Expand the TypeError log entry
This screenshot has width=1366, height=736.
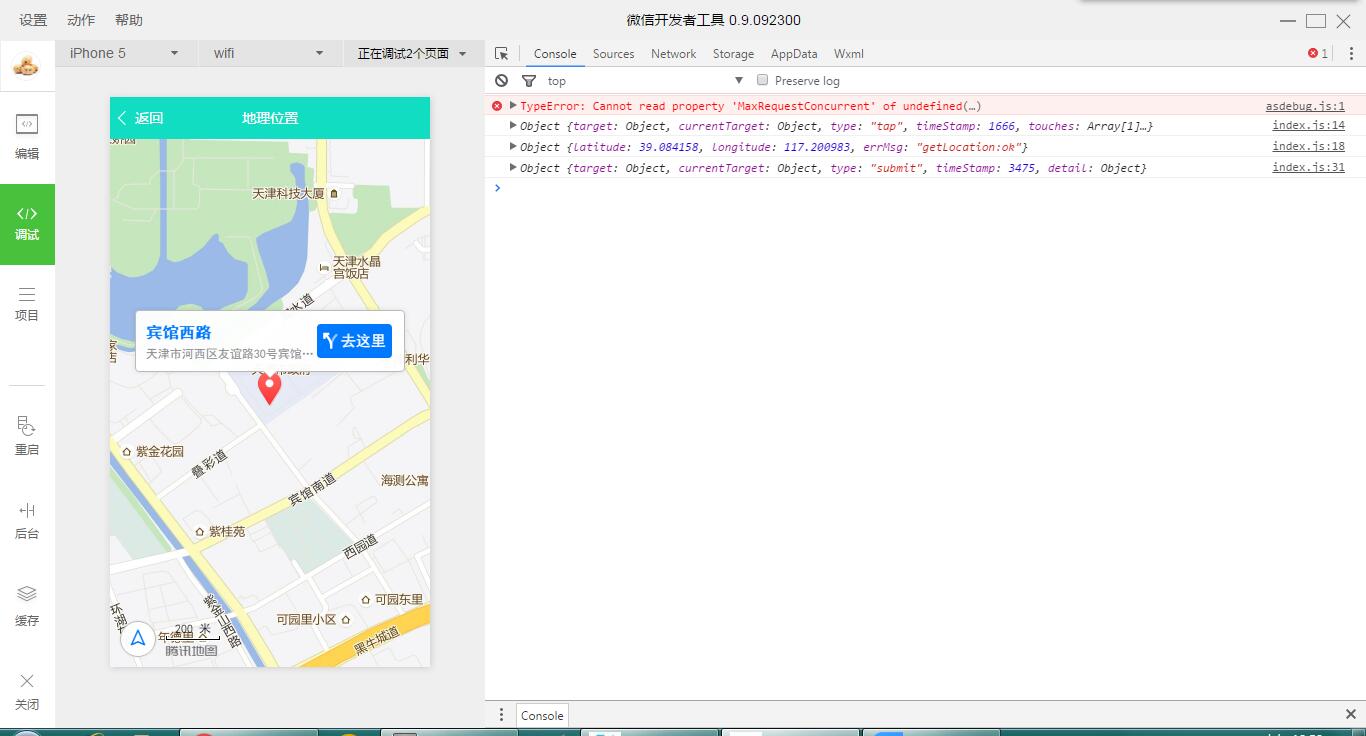pos(513,105)
